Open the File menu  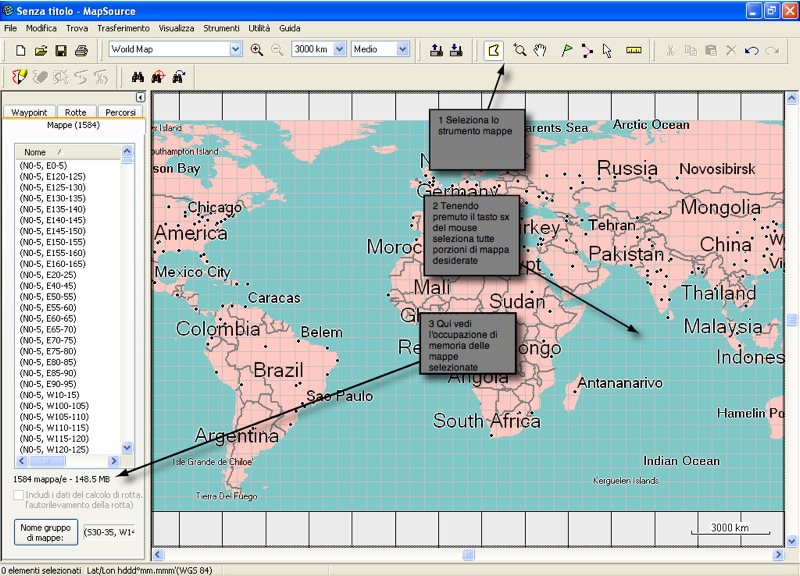(x=10, y=28)
